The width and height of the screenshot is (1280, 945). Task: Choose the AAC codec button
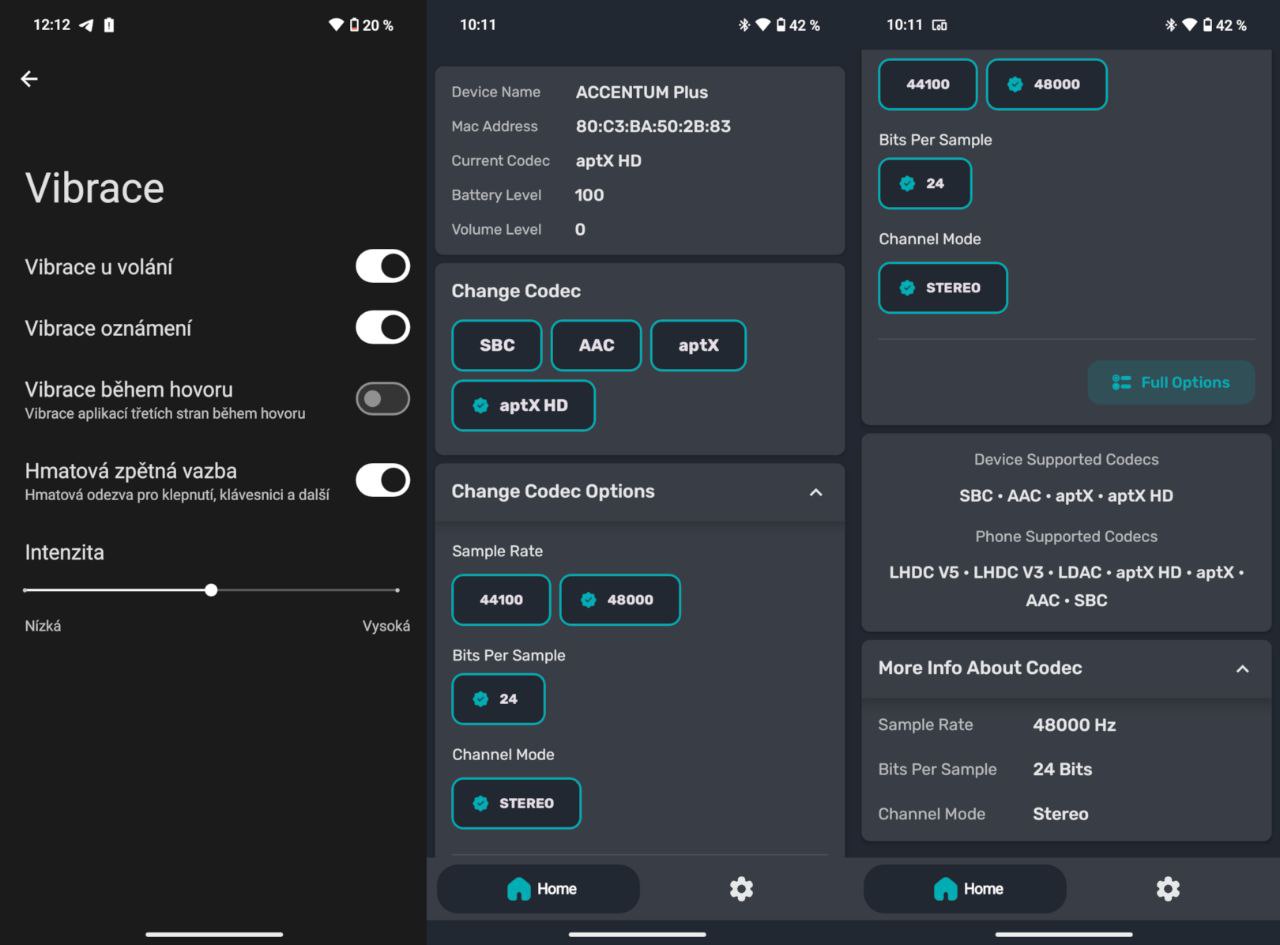coord(596,345)
